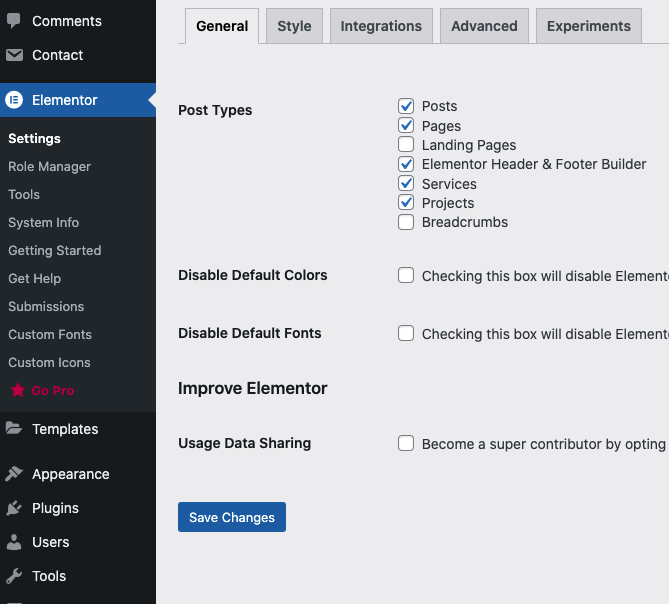Viewport: 669px width, 604px height.
Task: Click the Users person icon
Action: [14, 542]
